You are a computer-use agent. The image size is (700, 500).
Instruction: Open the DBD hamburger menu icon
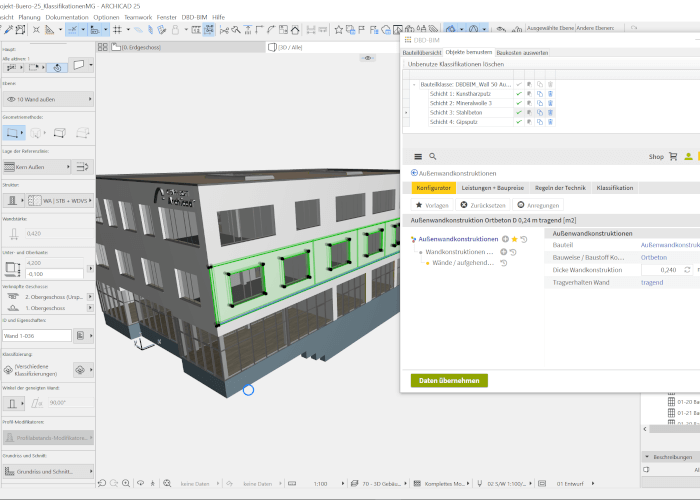(418, 157)
